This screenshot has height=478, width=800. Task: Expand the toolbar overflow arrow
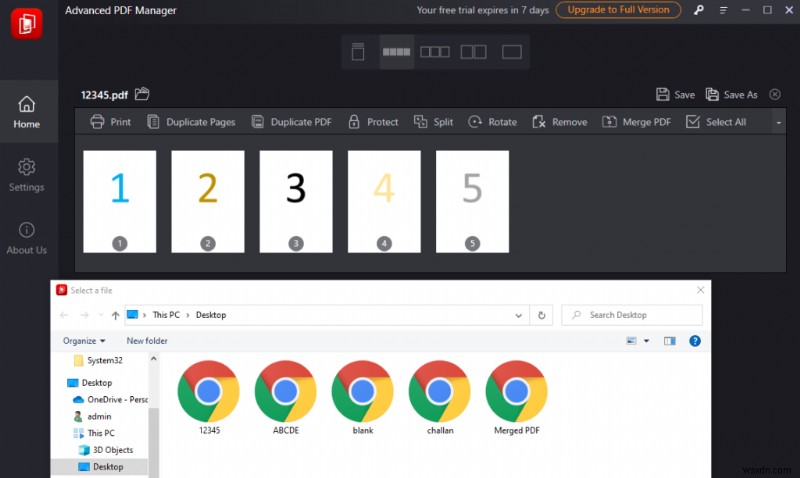778,122
